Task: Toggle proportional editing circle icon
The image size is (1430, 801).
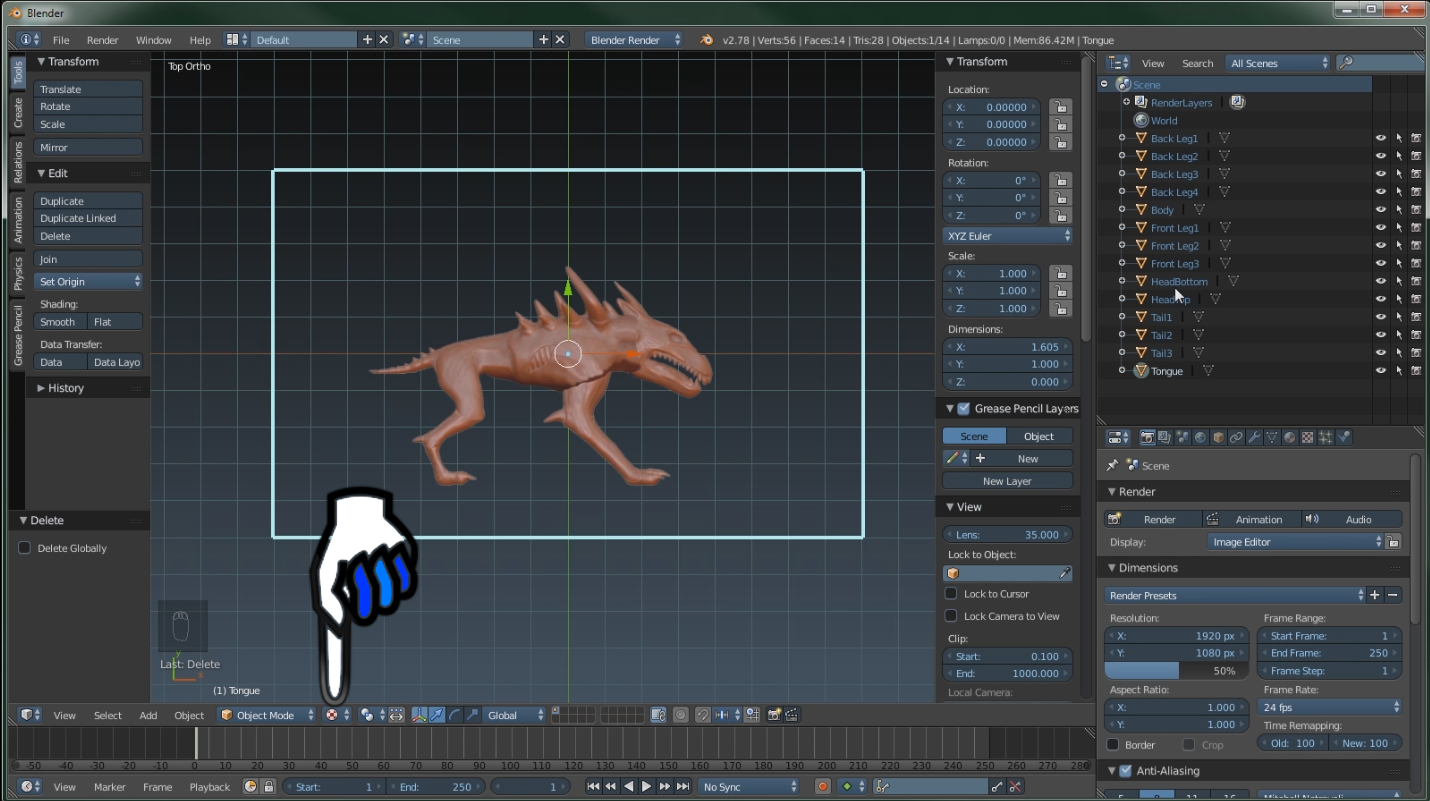Action: 680,715
